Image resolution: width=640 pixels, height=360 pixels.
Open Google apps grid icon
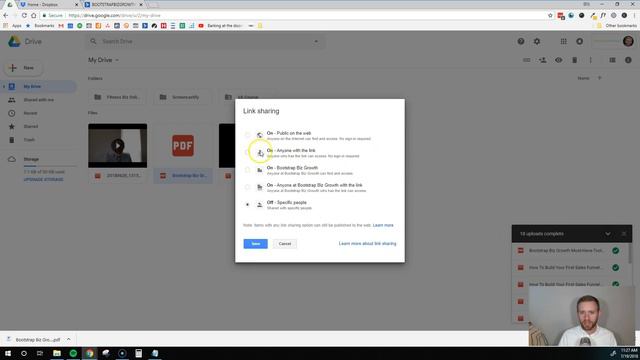pos(563,41)
